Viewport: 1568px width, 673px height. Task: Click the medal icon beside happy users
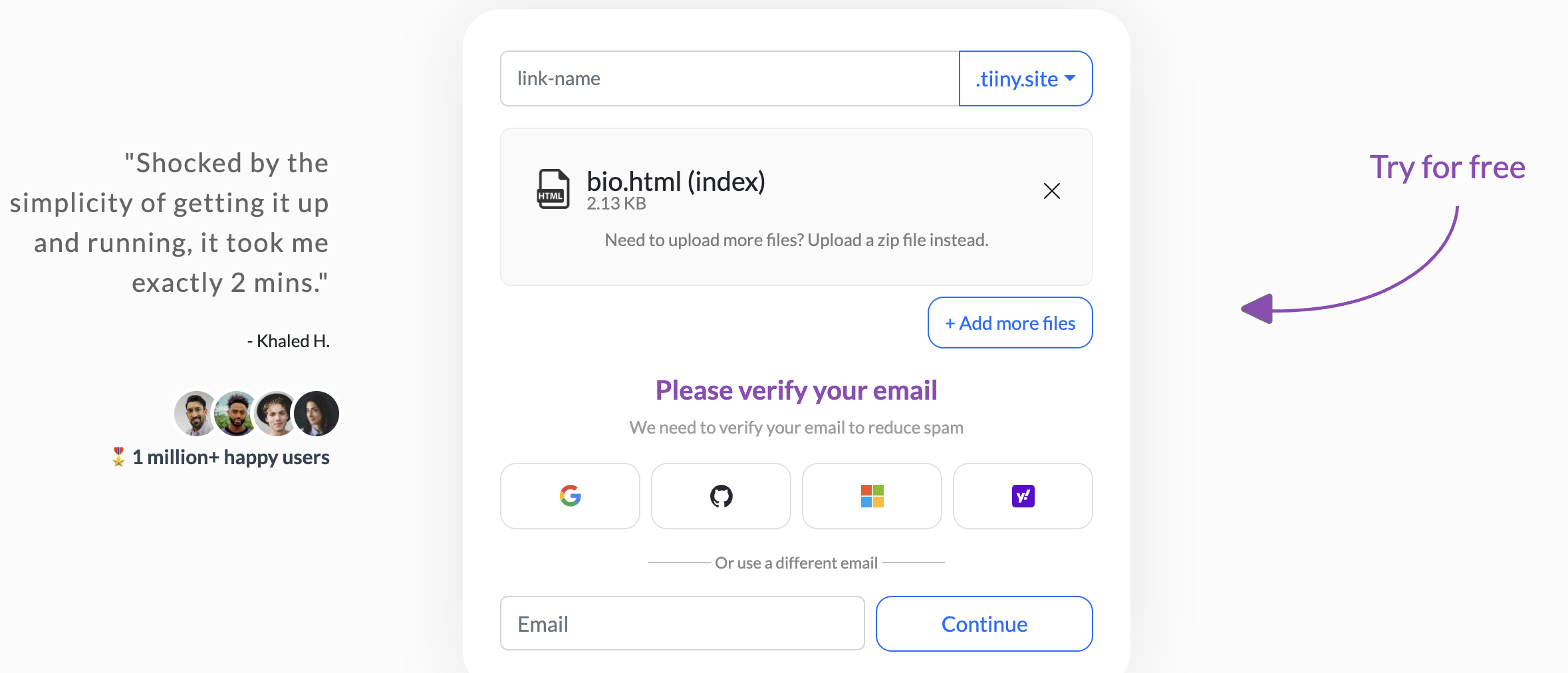(x=118, y=457)
